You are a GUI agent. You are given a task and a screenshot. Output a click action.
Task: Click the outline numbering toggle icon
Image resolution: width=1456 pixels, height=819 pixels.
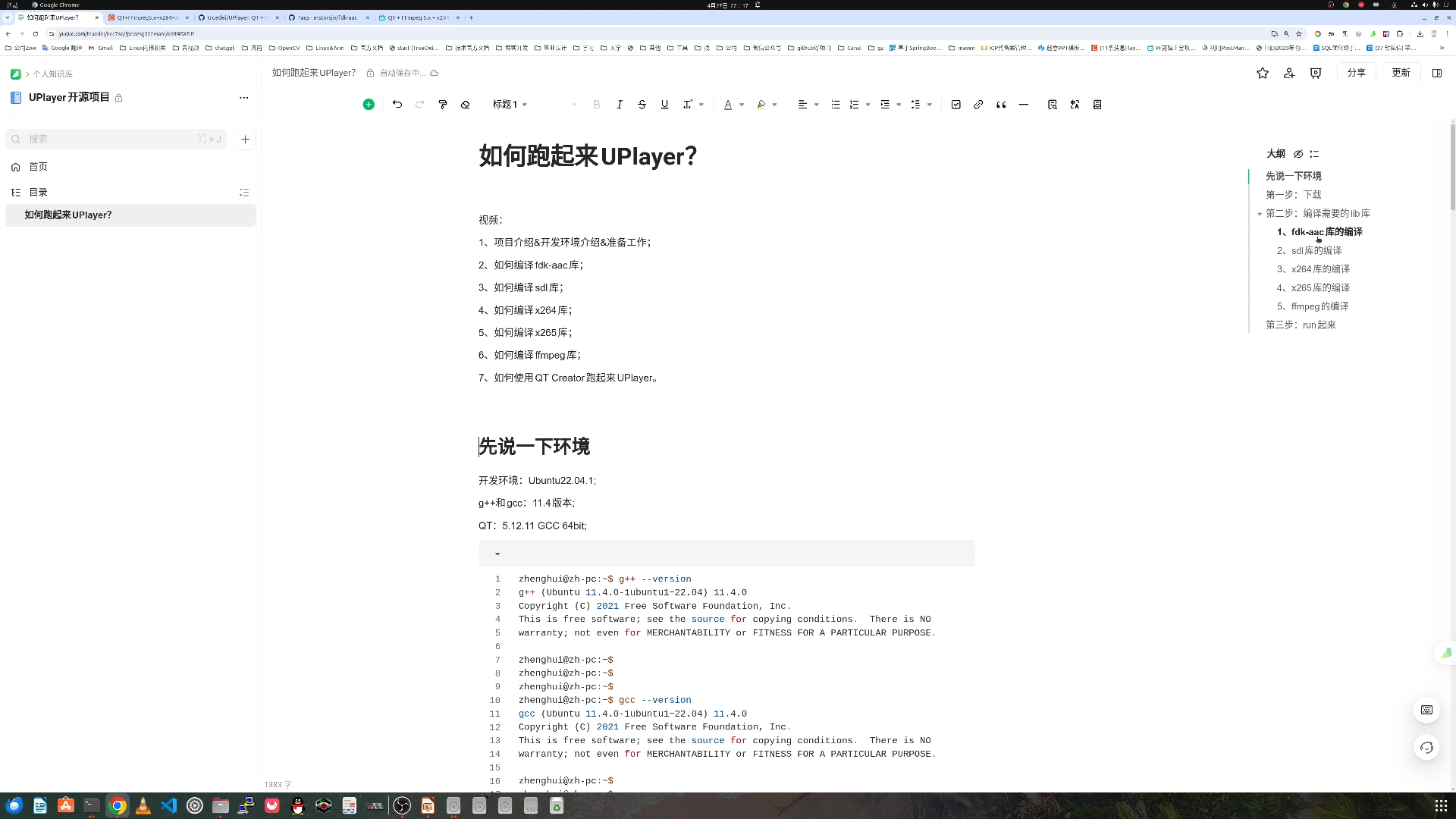click(x=1314, y=154)
